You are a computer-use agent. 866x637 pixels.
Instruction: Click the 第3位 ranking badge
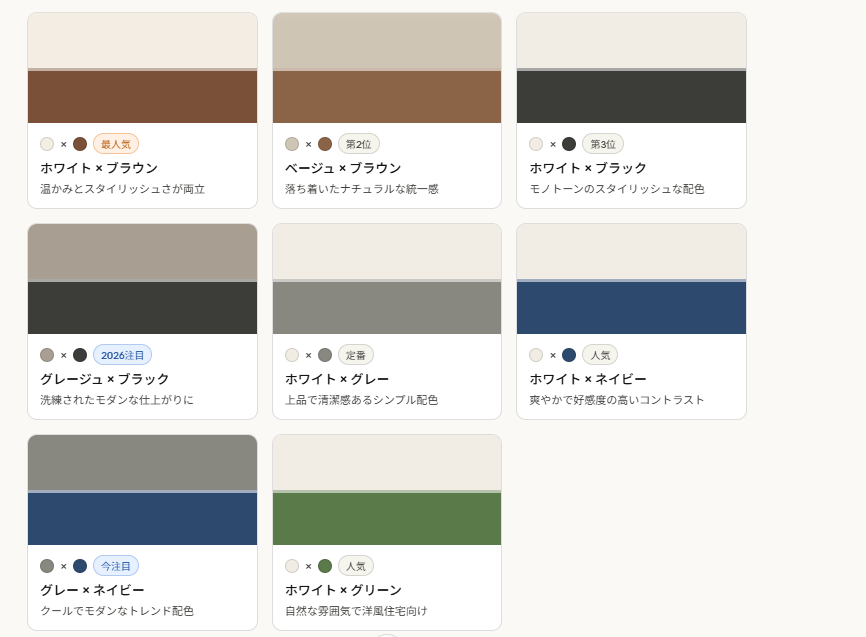tap(603, 144)
